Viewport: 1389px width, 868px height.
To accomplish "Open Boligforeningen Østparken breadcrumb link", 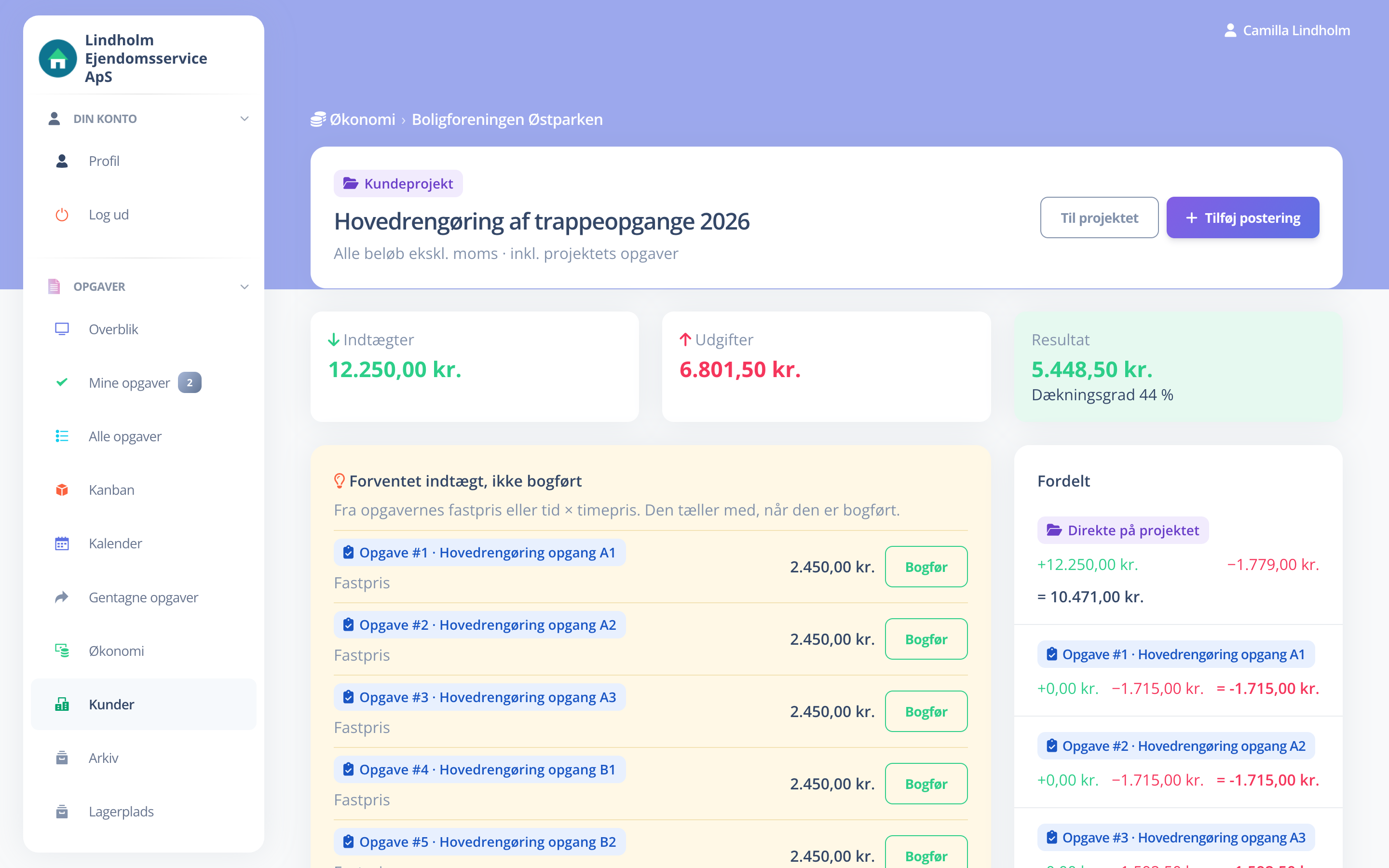I will (x=507, y=120).
